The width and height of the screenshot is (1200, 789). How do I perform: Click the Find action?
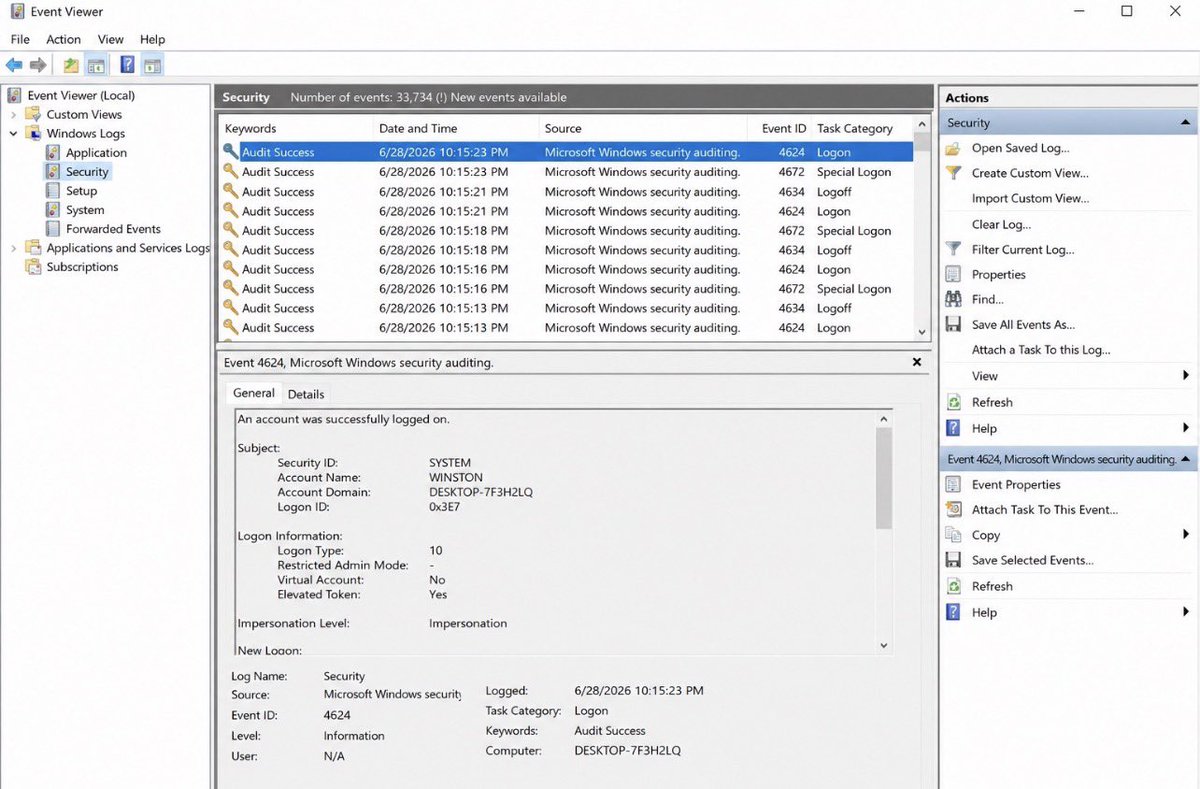987,299
